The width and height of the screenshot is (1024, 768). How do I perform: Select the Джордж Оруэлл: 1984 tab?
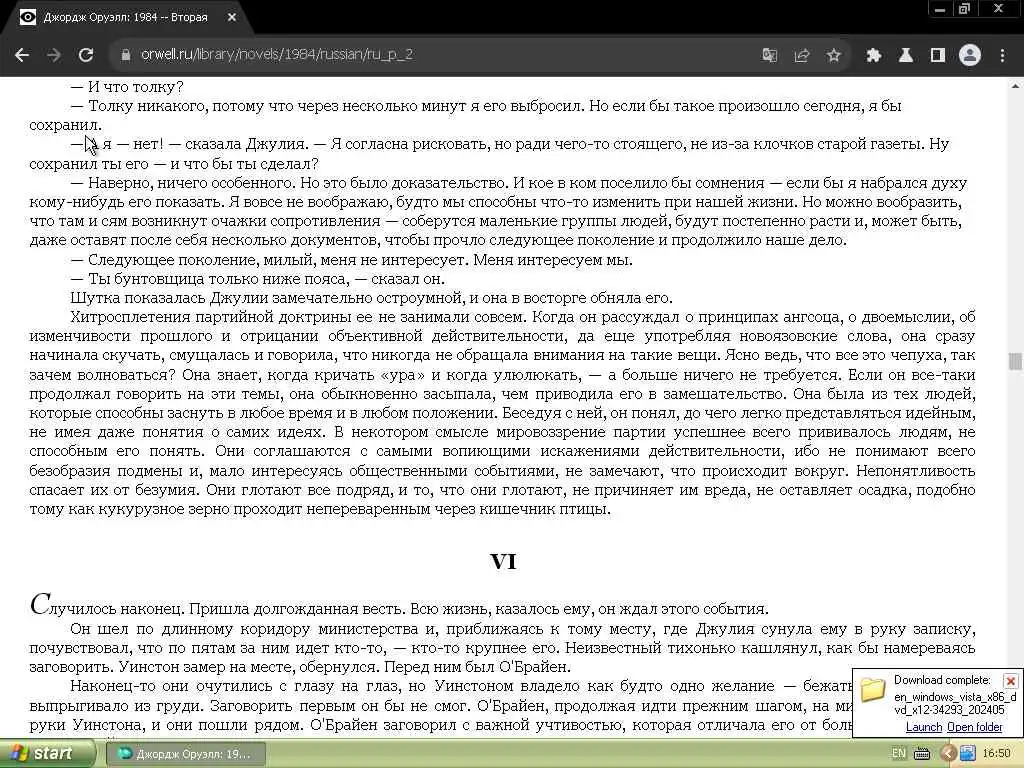tap(125, 18)
